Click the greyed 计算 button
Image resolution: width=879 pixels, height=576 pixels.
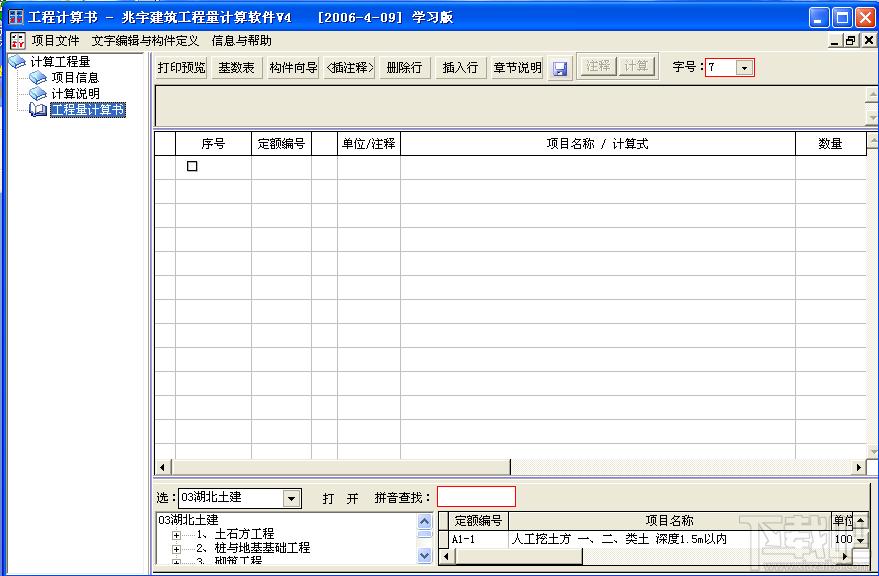click(636, 66)
